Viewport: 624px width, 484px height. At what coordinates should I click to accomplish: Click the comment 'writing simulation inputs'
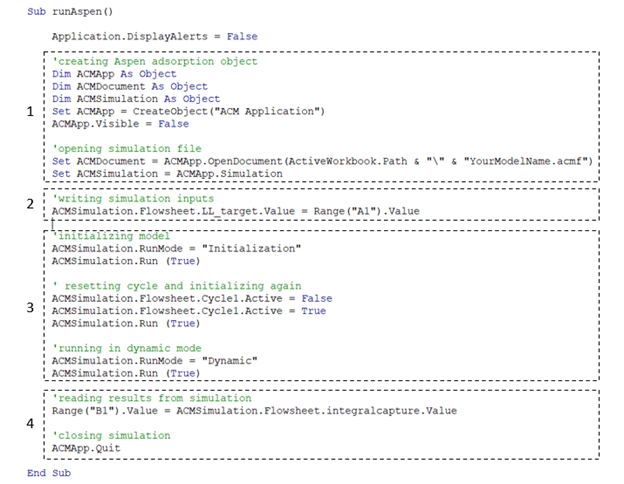point(133,199)
